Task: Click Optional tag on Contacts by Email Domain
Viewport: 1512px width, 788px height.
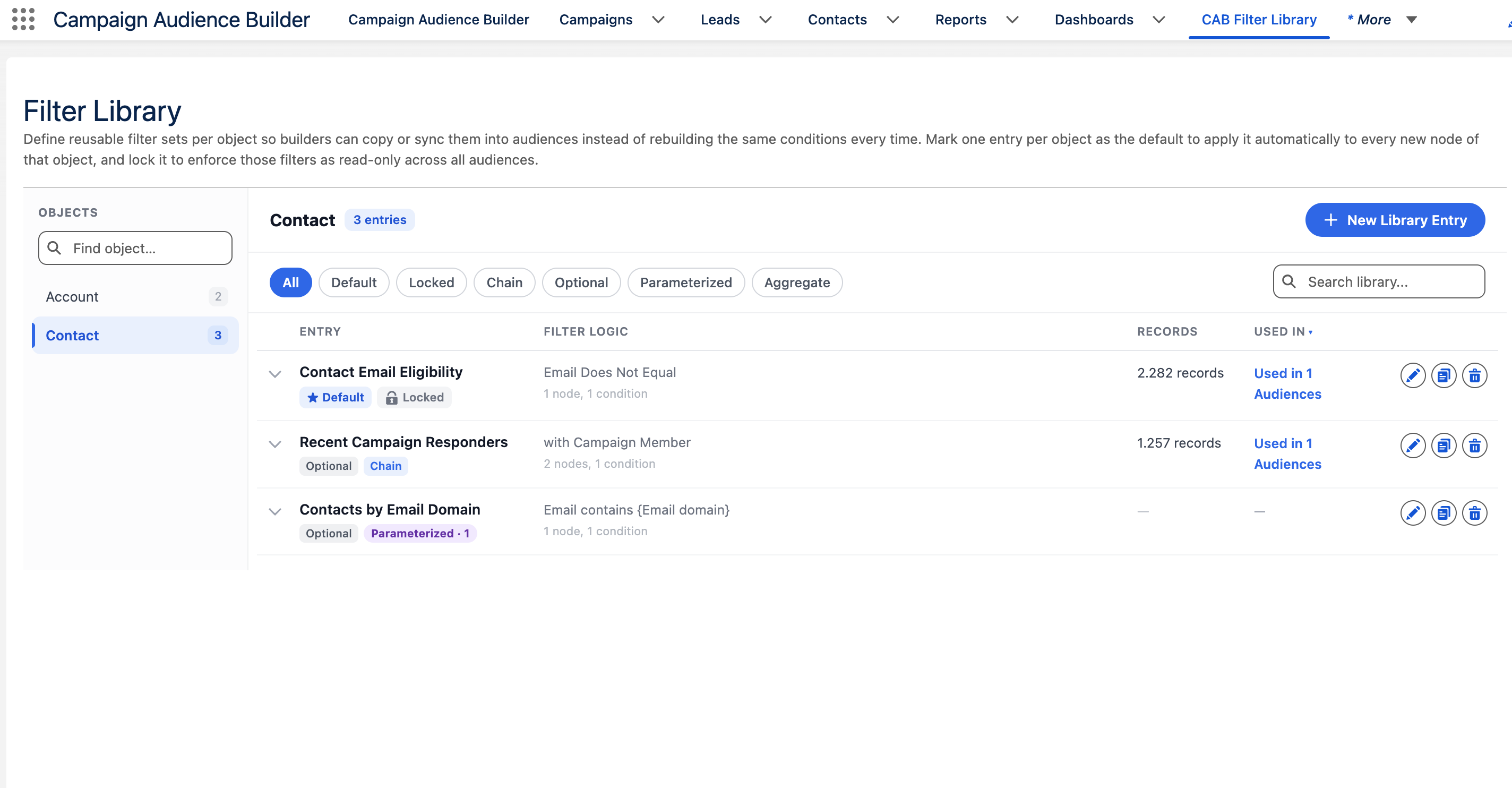Action: [328, 533]
